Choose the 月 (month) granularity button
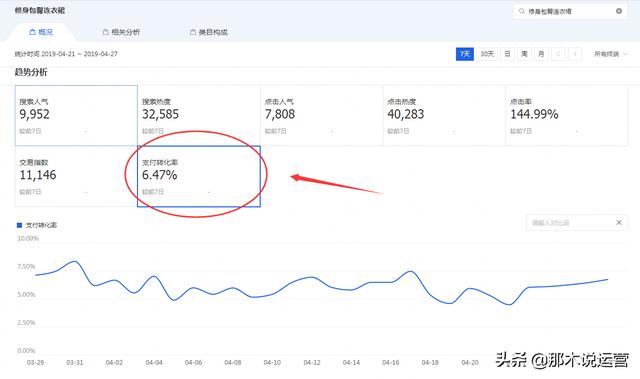Viewport: 640px width, 379px height. 541,54
